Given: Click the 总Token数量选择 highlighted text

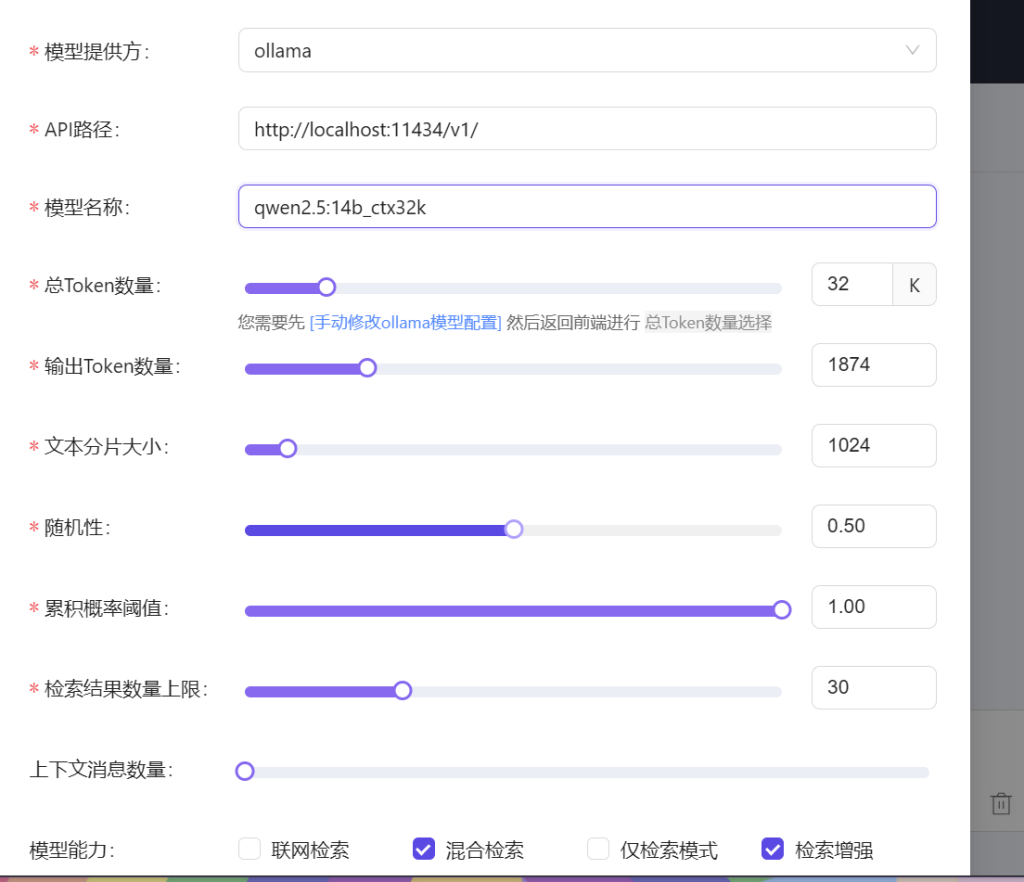Looking at the screenshot, I should [709, 323].
